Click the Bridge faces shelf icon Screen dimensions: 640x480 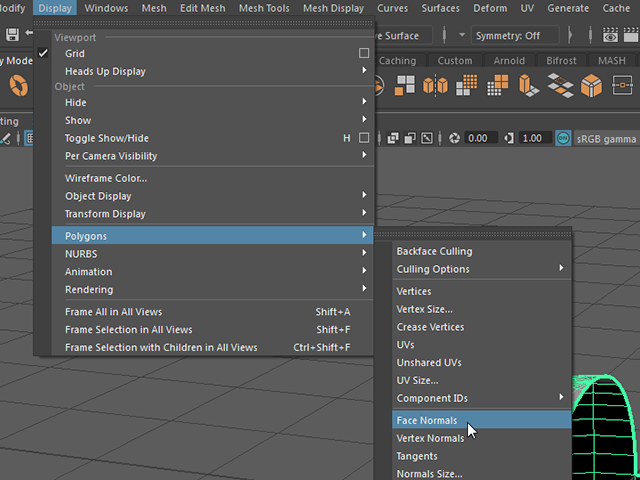click(560, 85)
